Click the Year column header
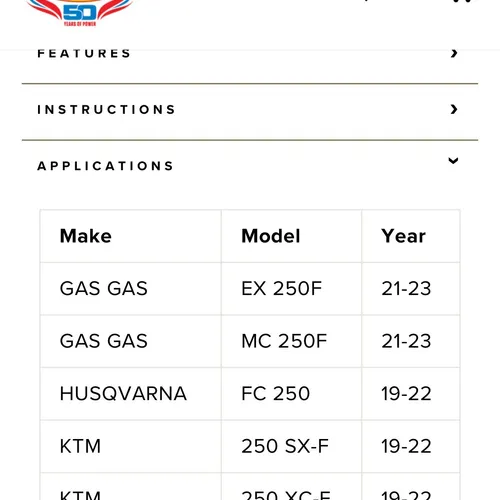 point(403,236)
